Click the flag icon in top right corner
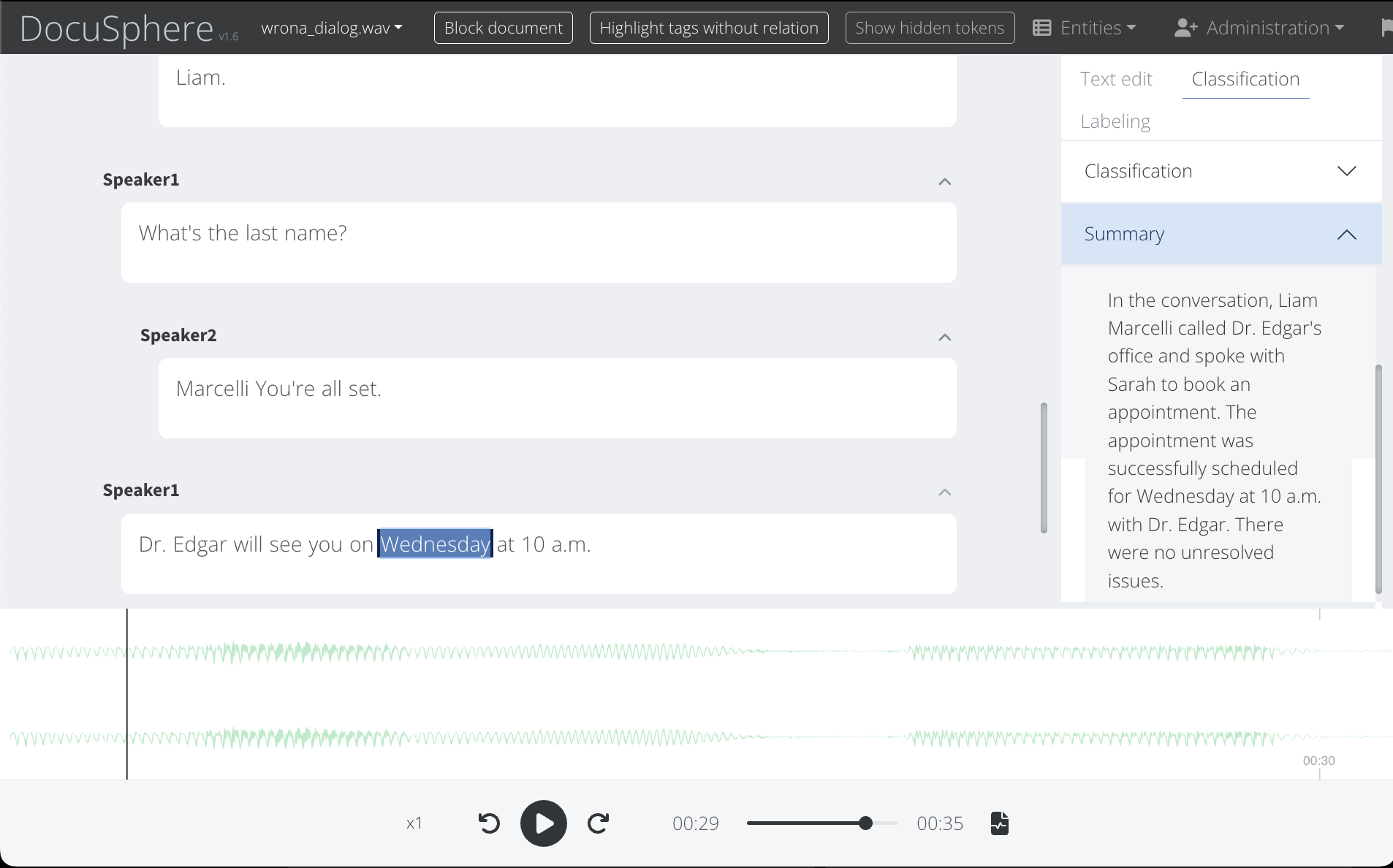 [x=1387, y=27]
